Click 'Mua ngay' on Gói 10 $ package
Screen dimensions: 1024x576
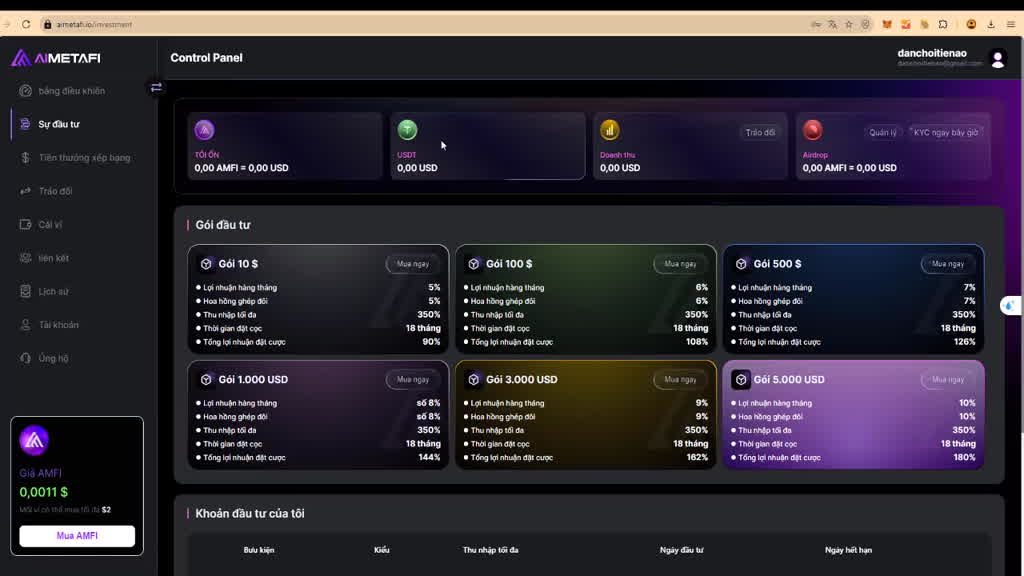tap(413, 264)
